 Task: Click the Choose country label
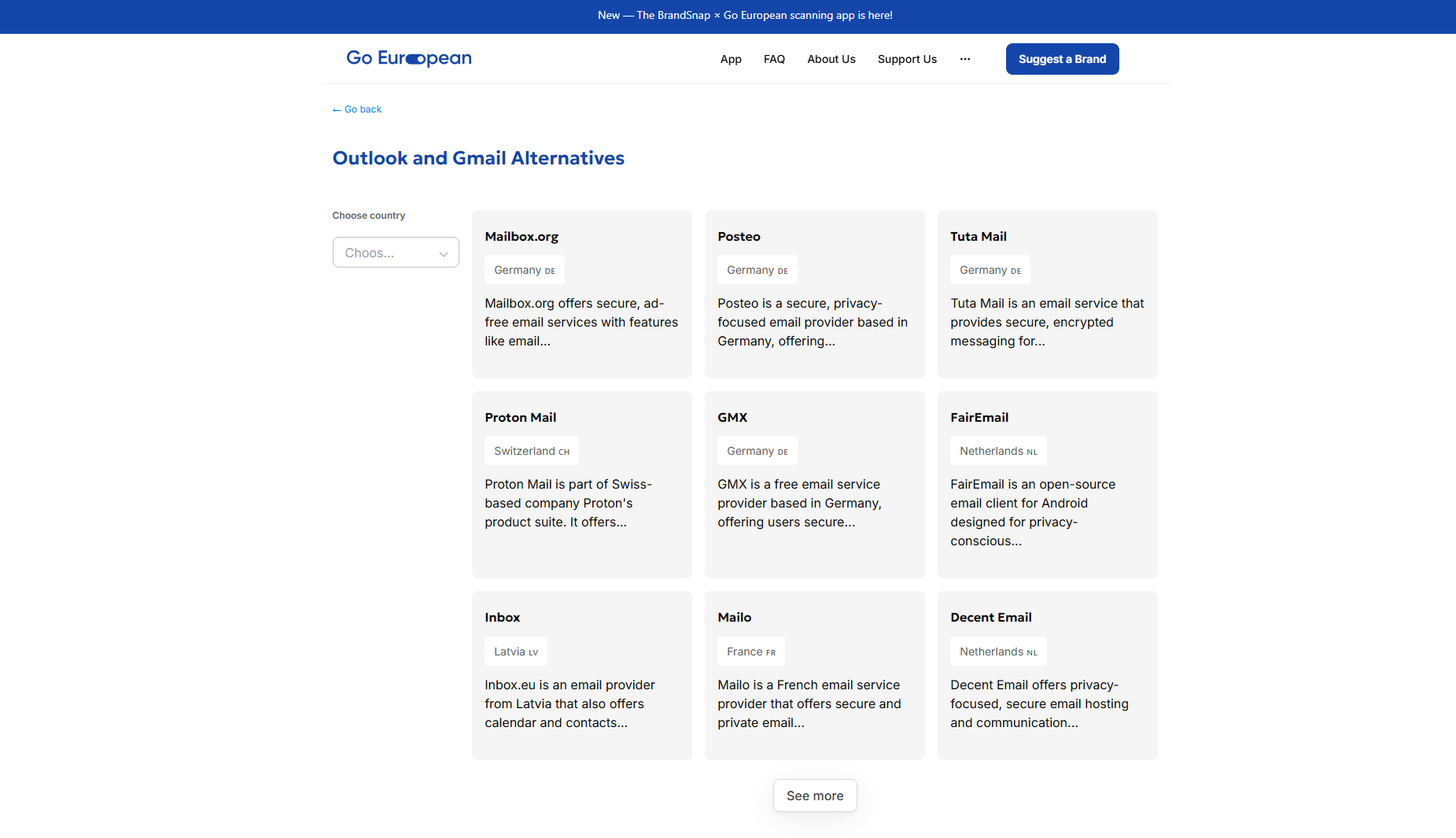[368, 216]
